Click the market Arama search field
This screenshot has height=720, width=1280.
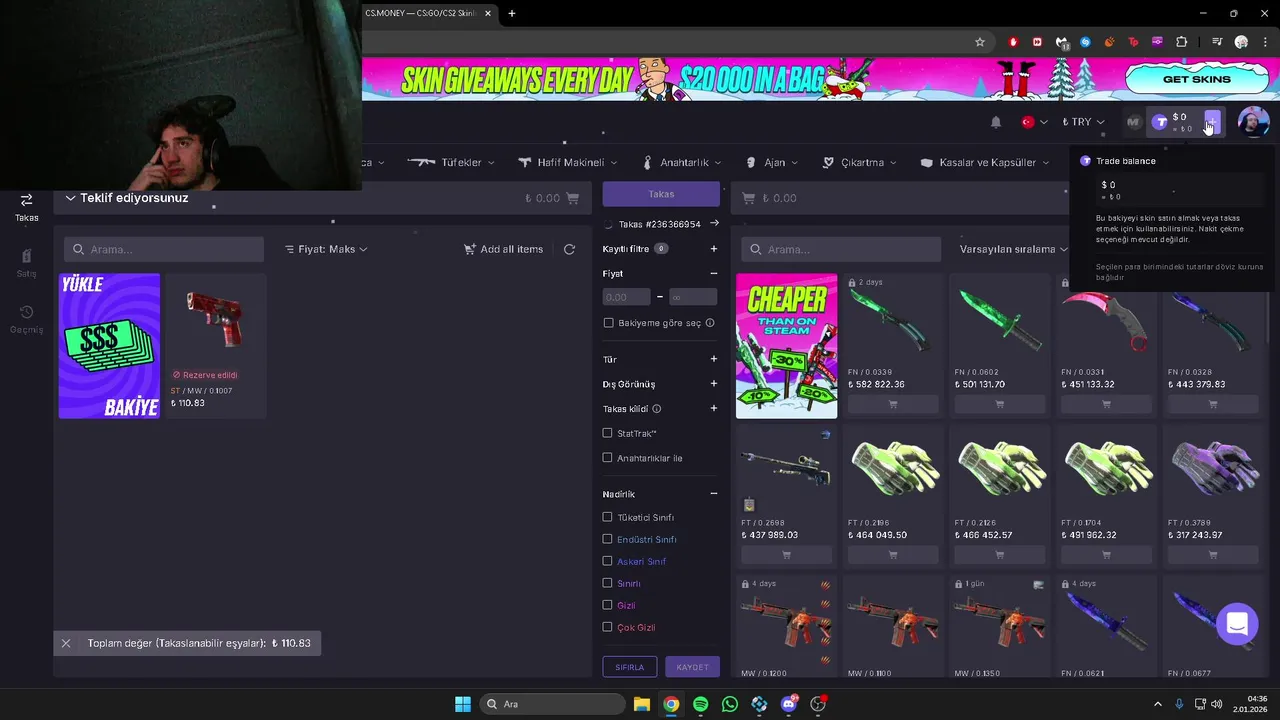(x=840, y=249)
